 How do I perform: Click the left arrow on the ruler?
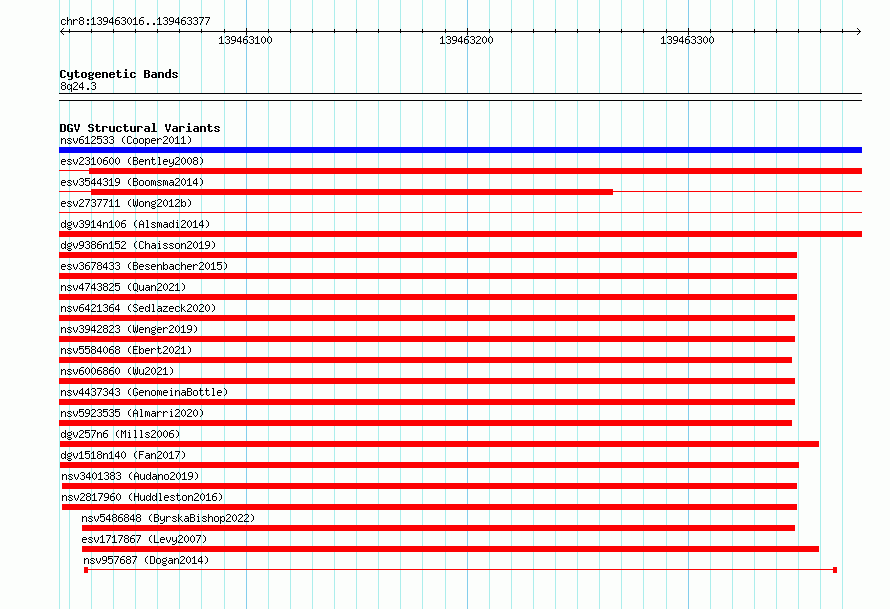tap(62, 31)
